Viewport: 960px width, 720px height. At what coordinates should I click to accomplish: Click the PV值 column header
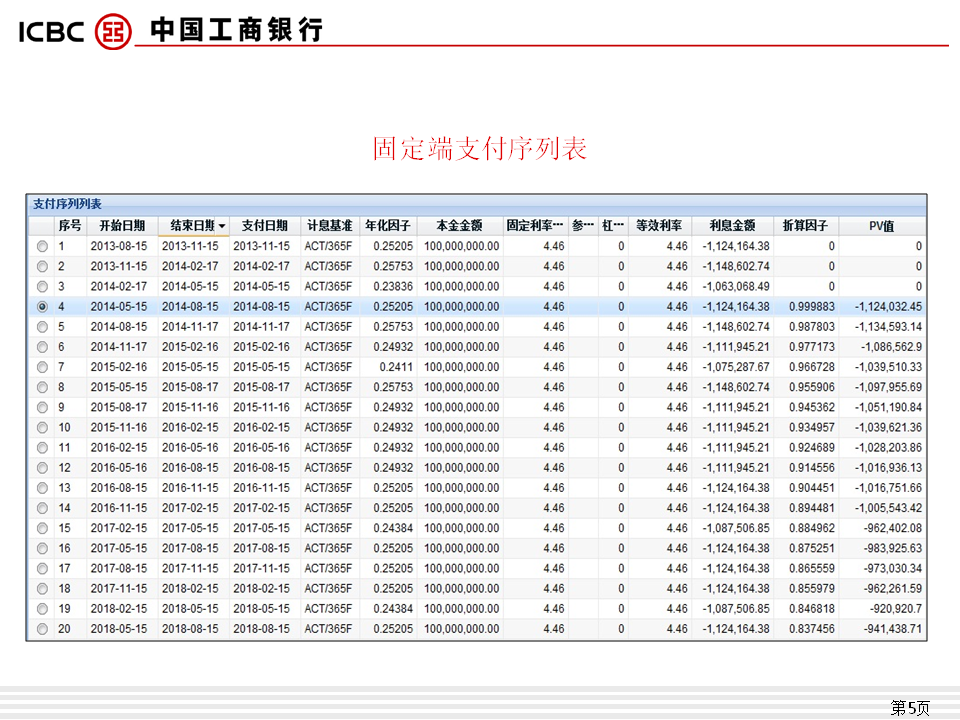[881, 226]
